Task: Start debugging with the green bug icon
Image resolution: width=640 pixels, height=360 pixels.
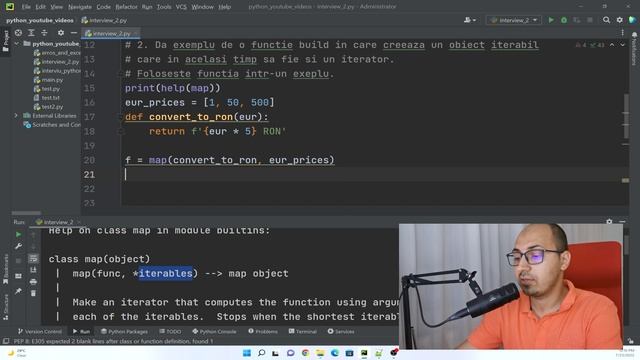Action: pyautogui.click(x=564, y=20)
